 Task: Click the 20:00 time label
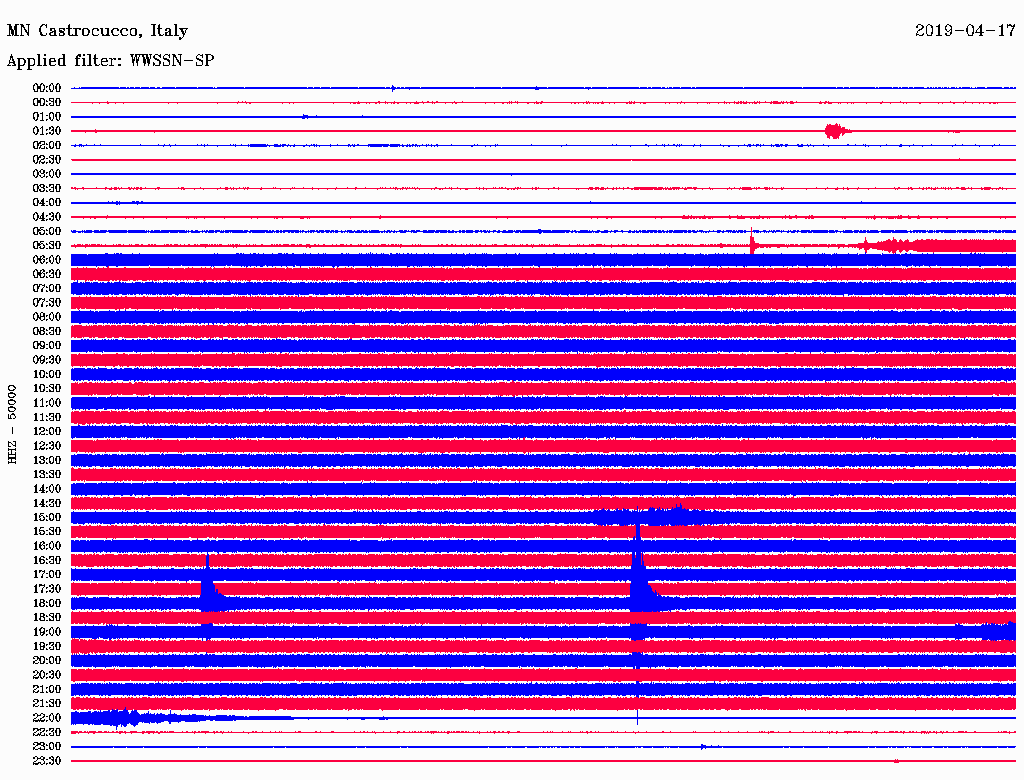coord(47,660)
